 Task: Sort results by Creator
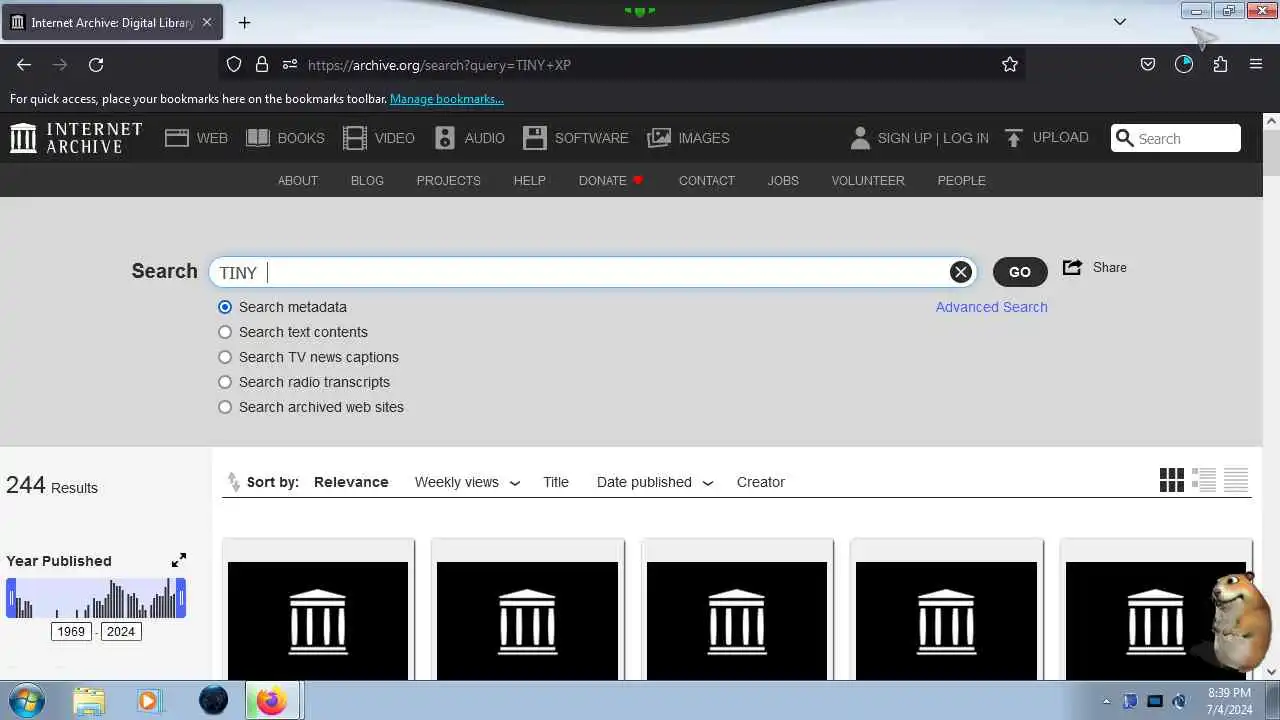tap(761, 482)
